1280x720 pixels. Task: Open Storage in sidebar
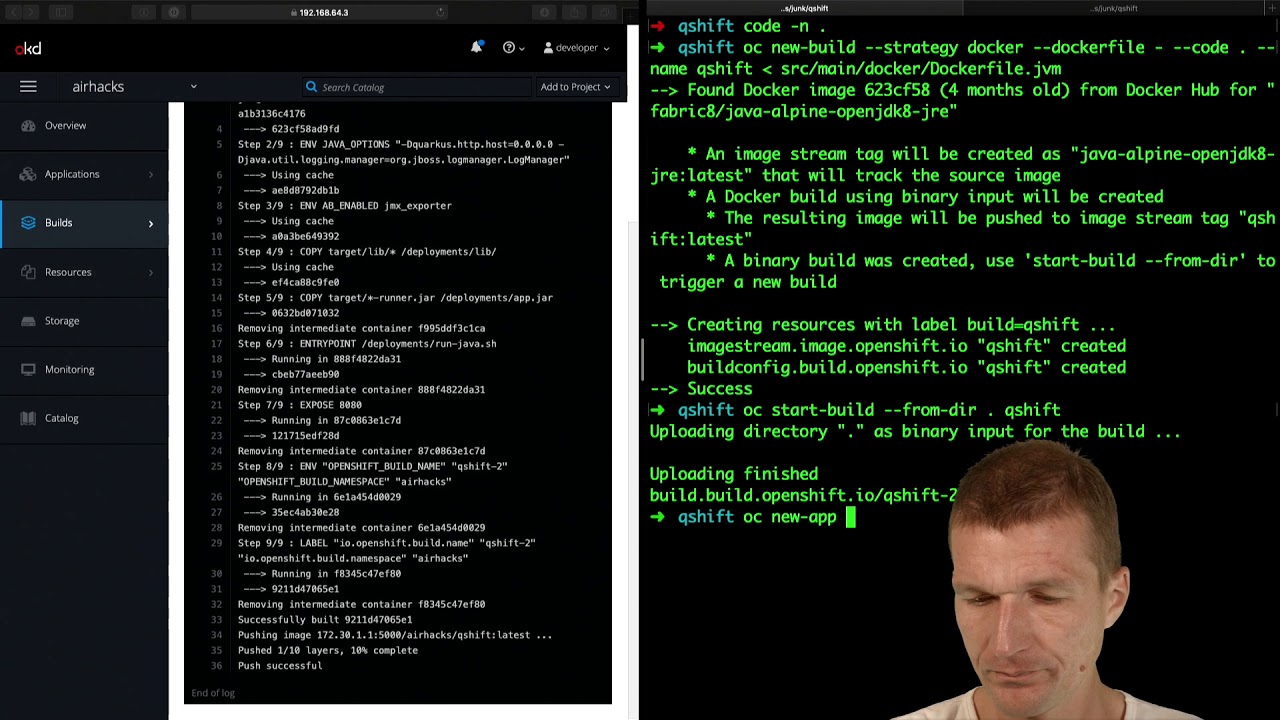point(84,321)
